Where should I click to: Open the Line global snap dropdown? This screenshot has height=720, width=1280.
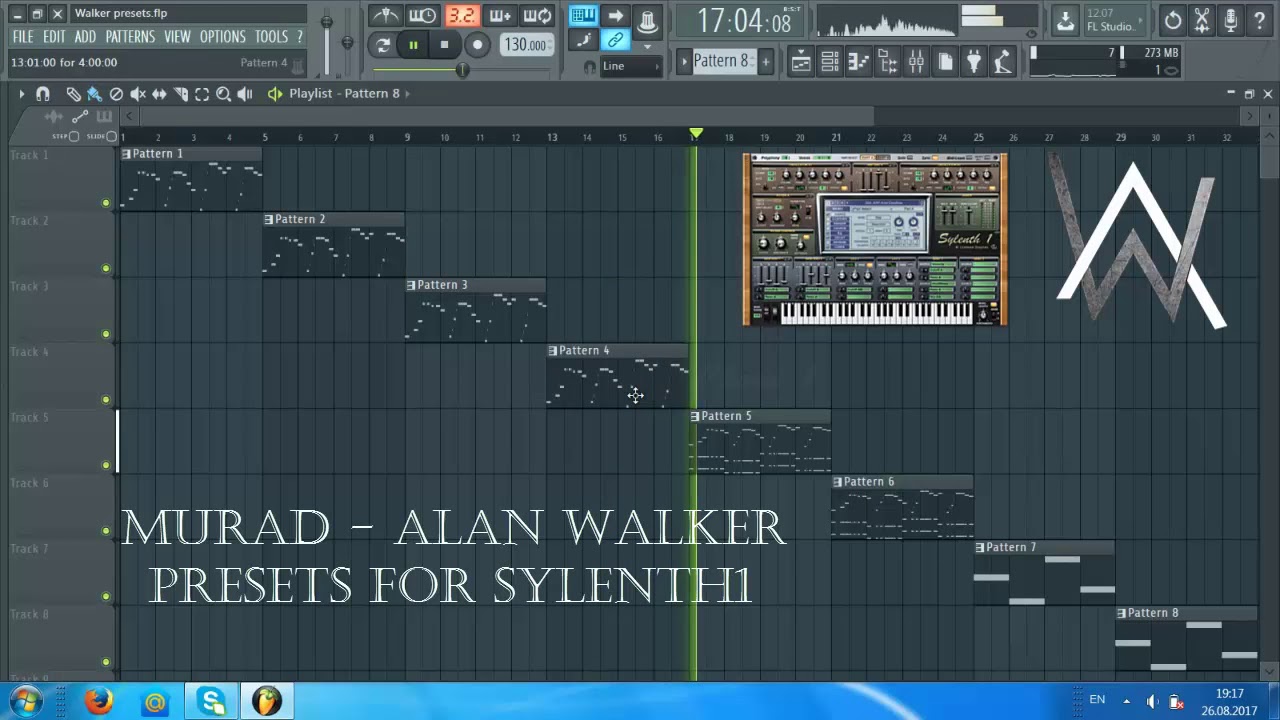point(631,66)
